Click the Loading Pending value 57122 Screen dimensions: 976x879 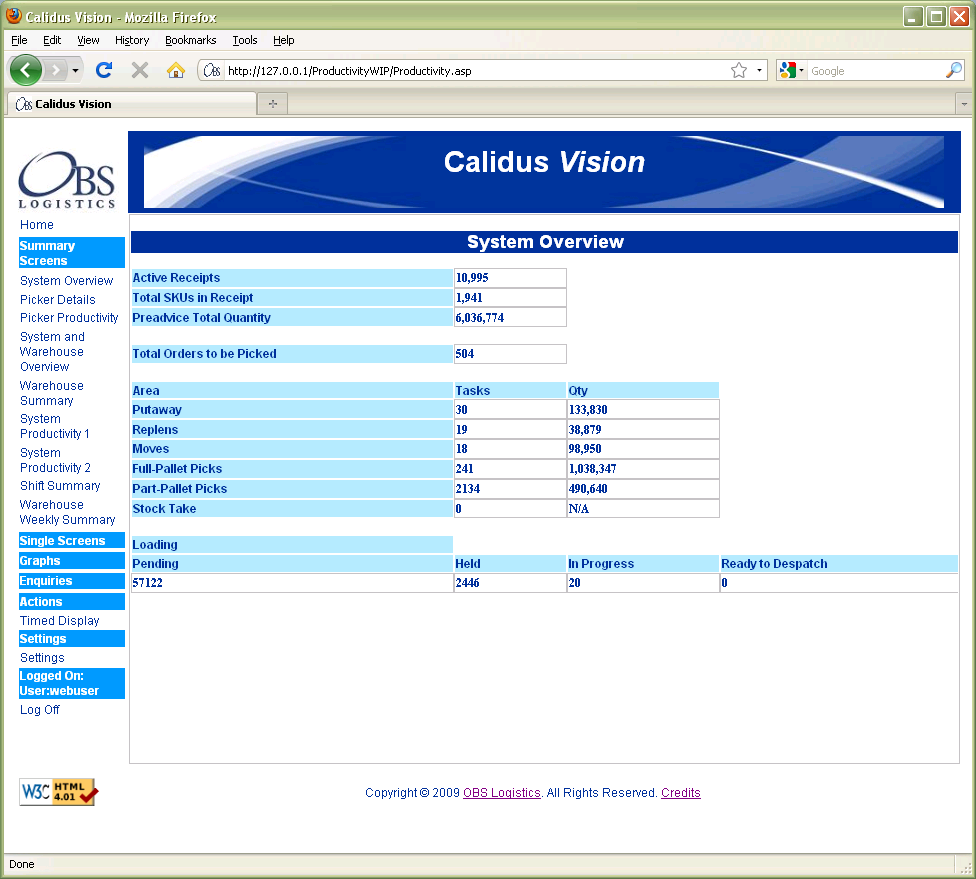click(292, 583)
